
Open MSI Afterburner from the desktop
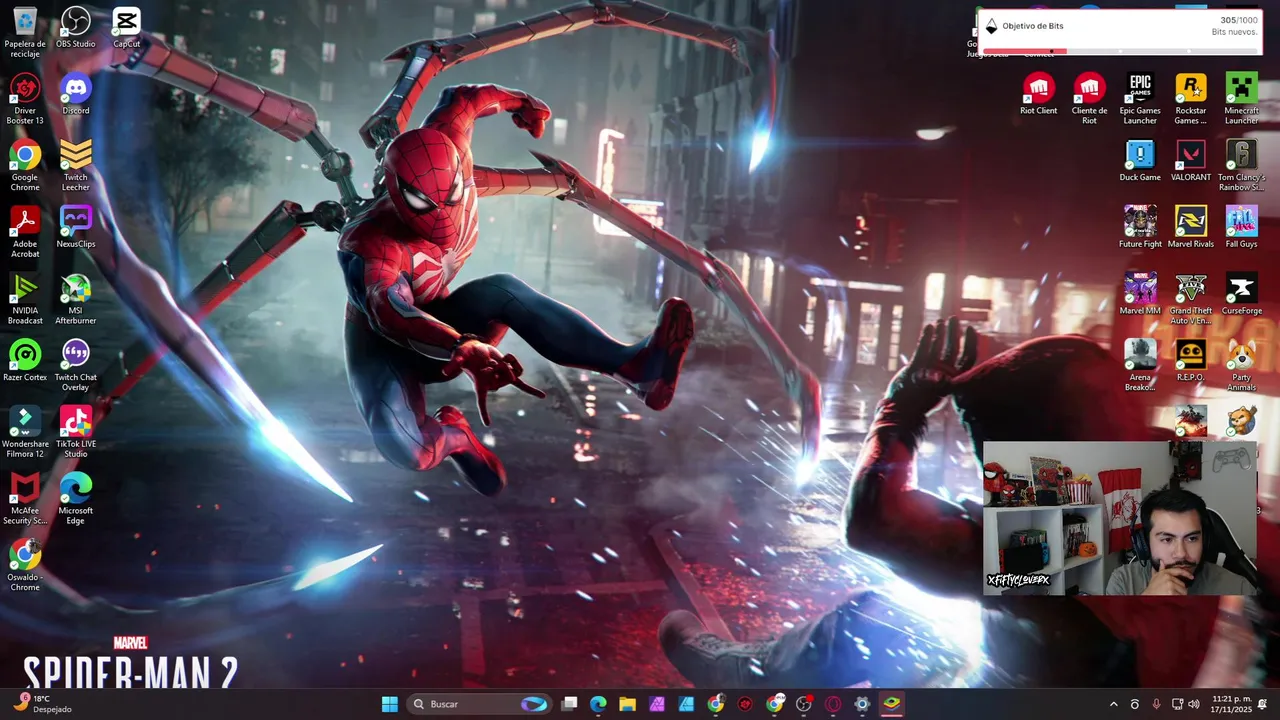pos(76,299)
